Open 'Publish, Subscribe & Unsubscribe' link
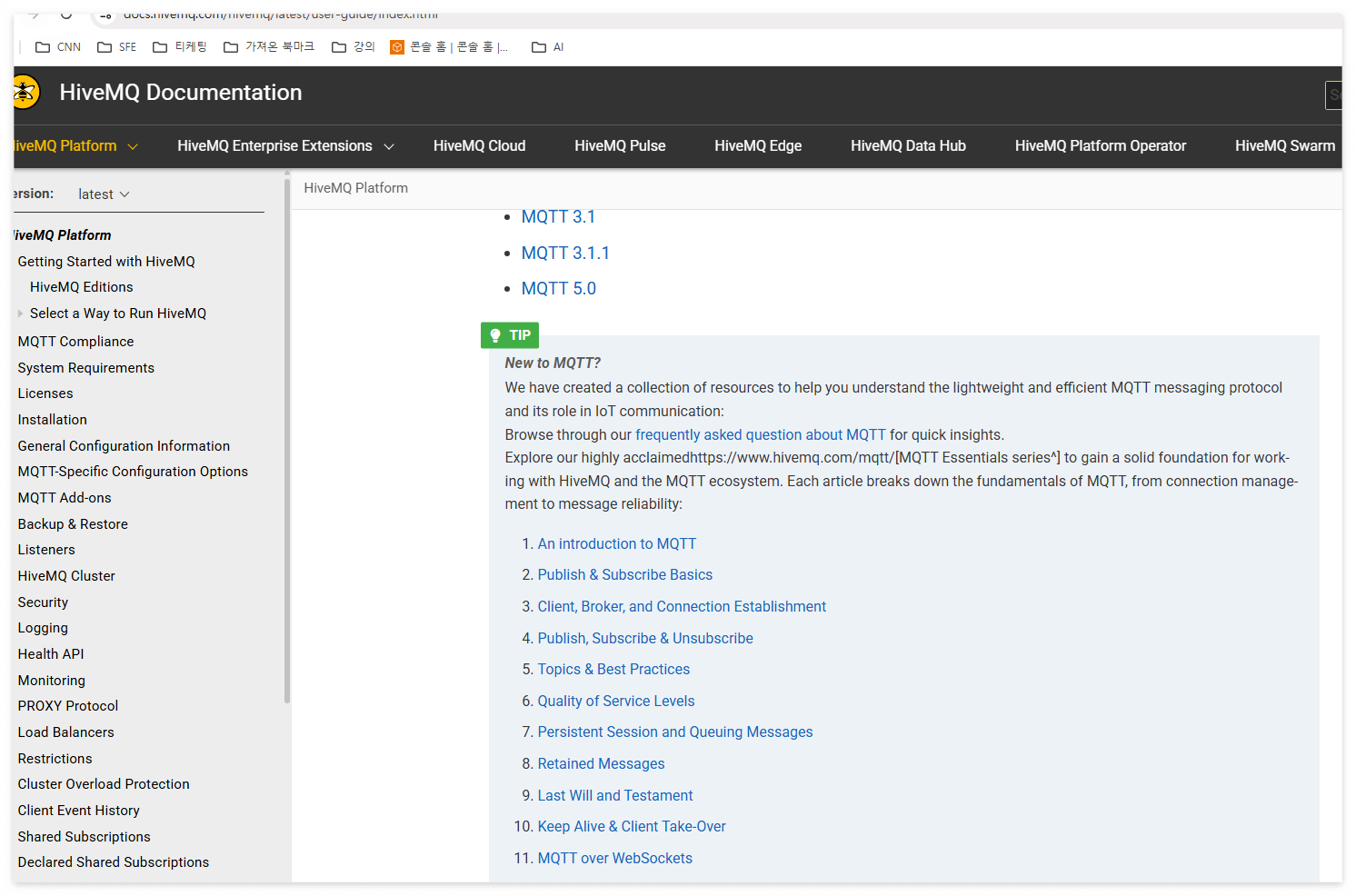This screenshot has height=896, width=1356. pyautogui.click(x=645, y=639)
